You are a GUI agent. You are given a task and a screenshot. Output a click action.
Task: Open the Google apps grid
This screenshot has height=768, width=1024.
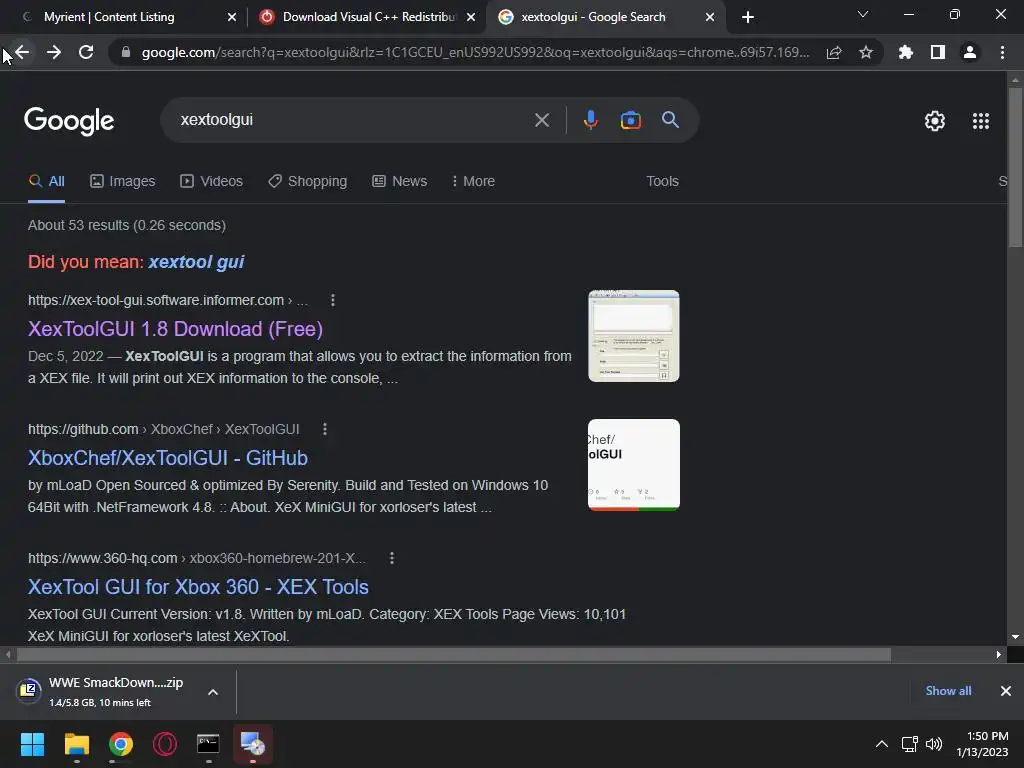coord(981,121)
